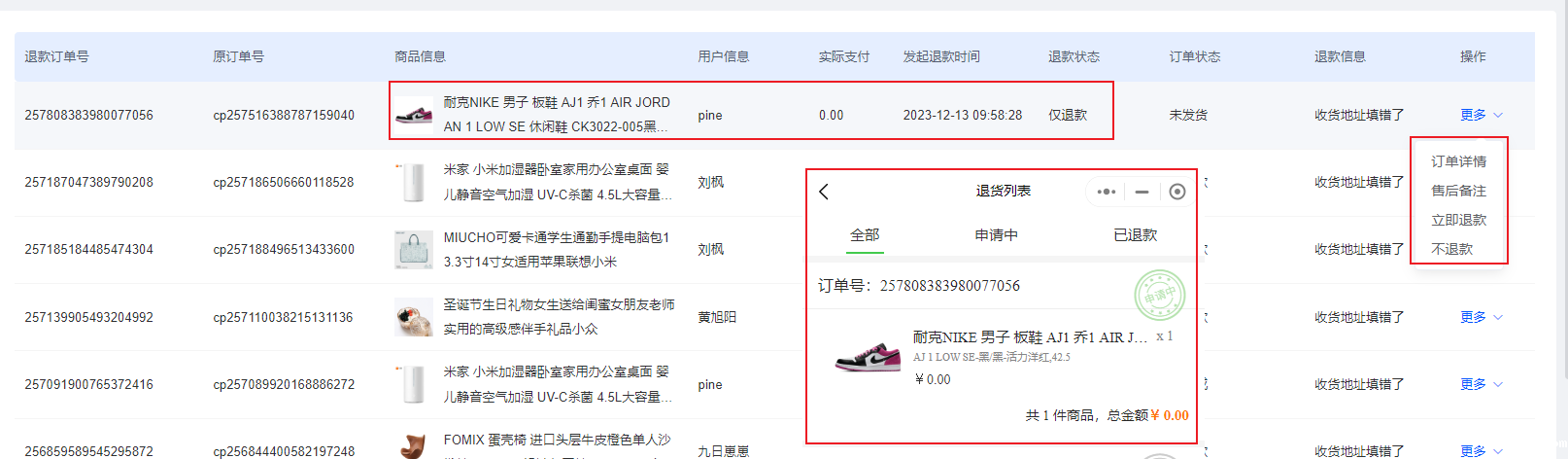The image size is (1568, 459).
Task: Close the mini program via the circle target icon
Action: point(1176,192)
